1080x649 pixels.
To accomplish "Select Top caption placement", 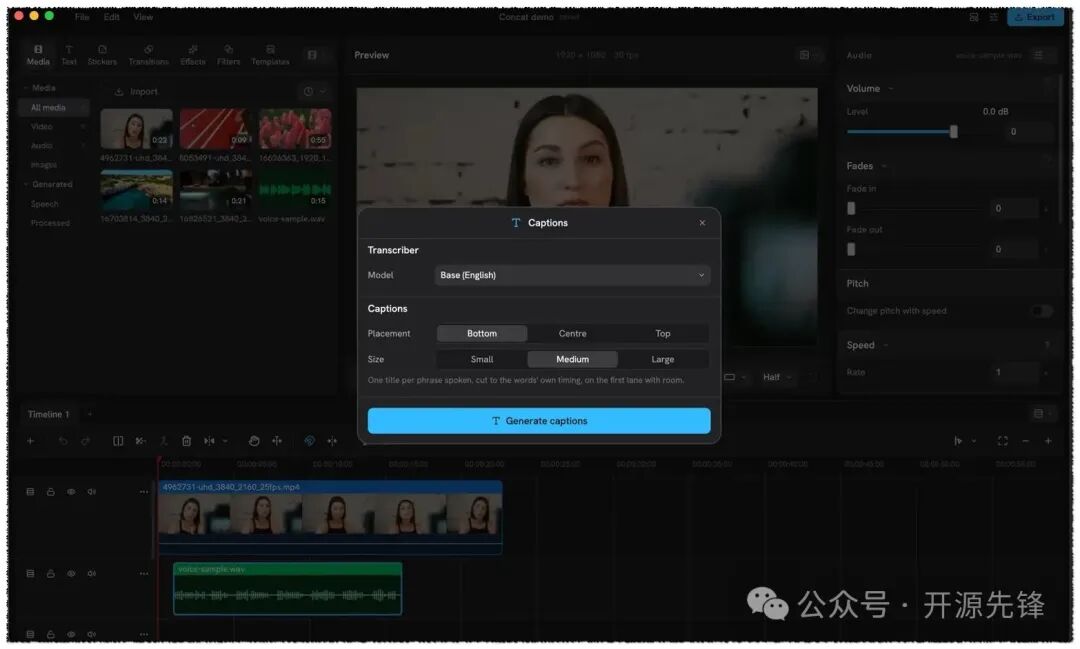I will click(x=663, y=333).
